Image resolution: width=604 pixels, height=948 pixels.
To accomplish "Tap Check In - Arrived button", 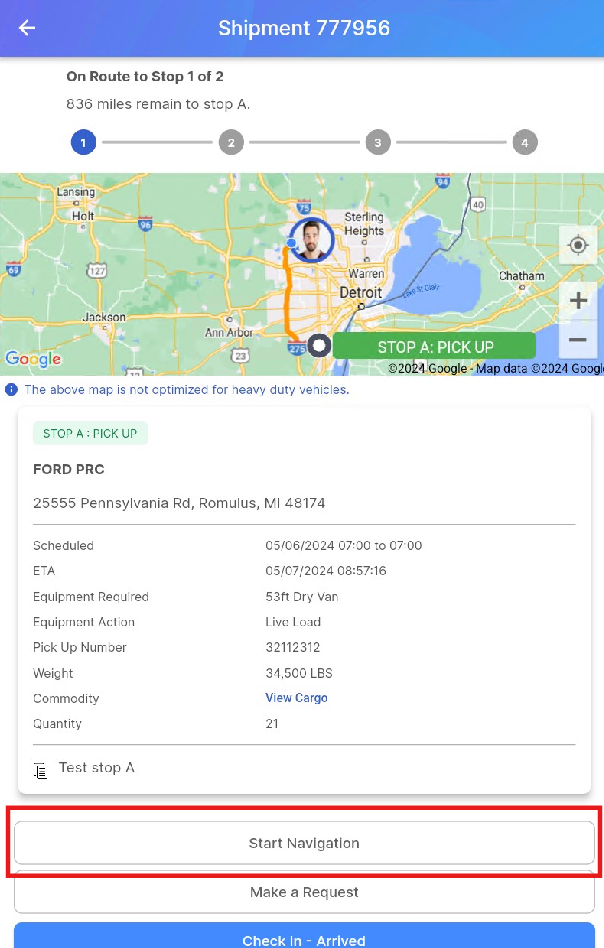I will pyautogui.click(x=304, y=936).
